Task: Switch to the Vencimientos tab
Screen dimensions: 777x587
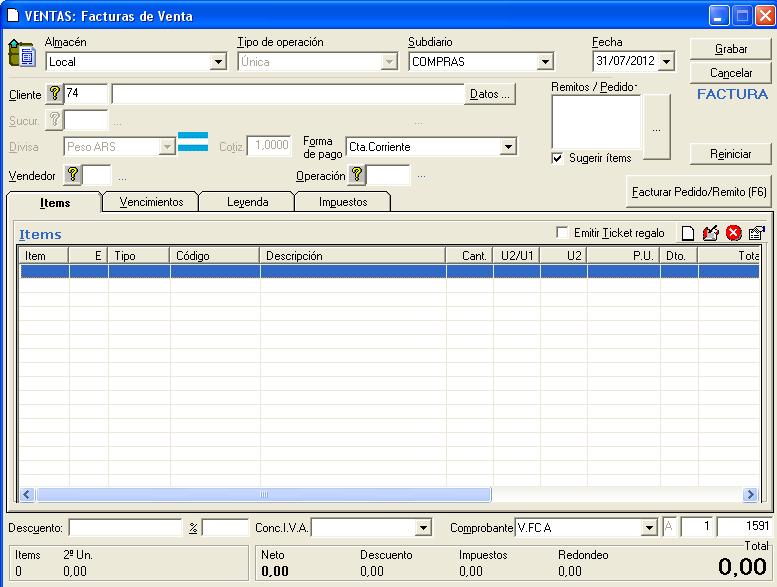Action: [151, 202]
